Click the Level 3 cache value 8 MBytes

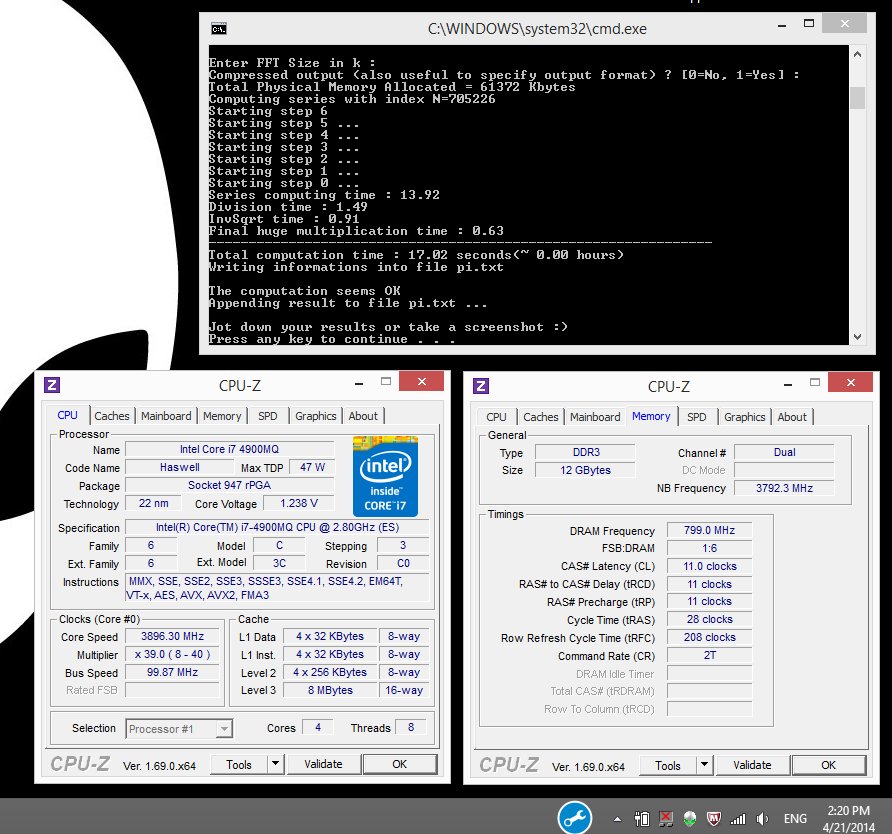click(330, 690)
